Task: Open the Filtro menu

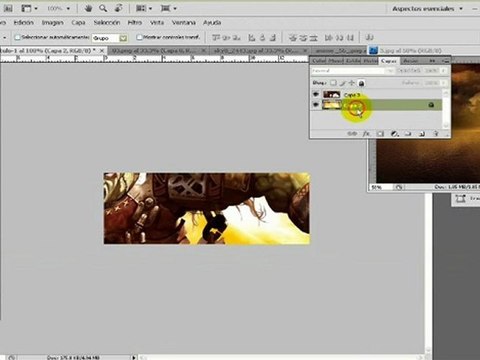Action: click(x=135, y=23)
